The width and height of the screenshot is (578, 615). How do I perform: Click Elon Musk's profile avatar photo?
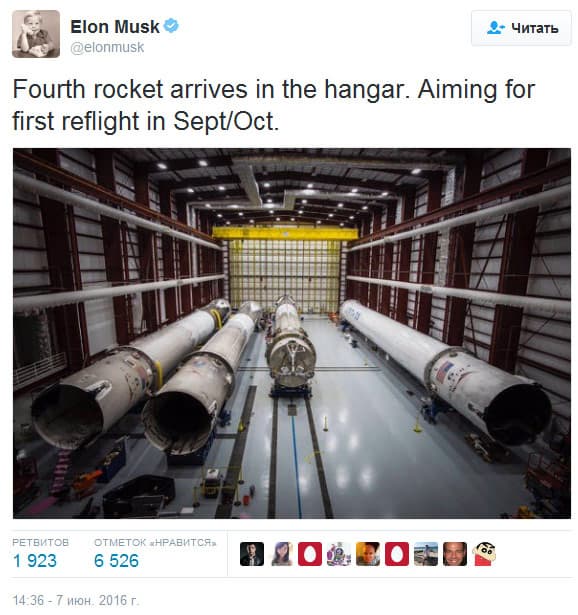(36, 34)
